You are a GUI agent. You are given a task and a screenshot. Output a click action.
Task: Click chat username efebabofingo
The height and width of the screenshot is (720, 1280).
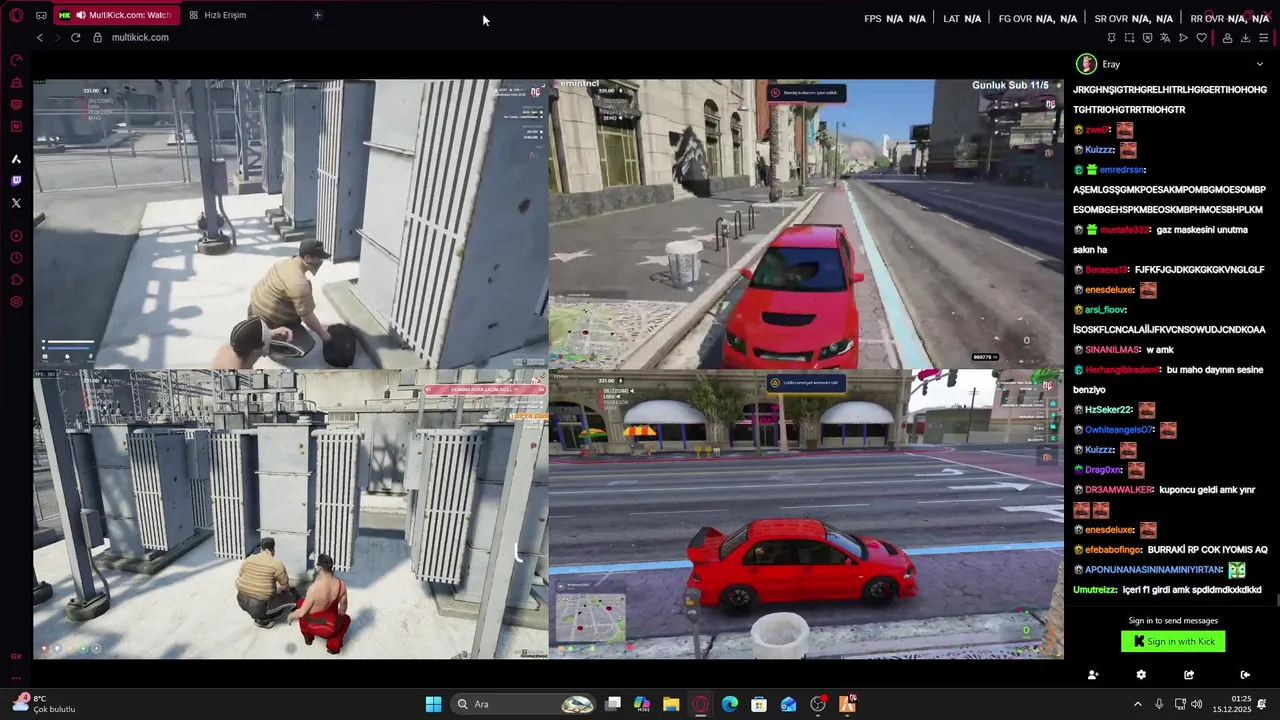[1113, 550]
